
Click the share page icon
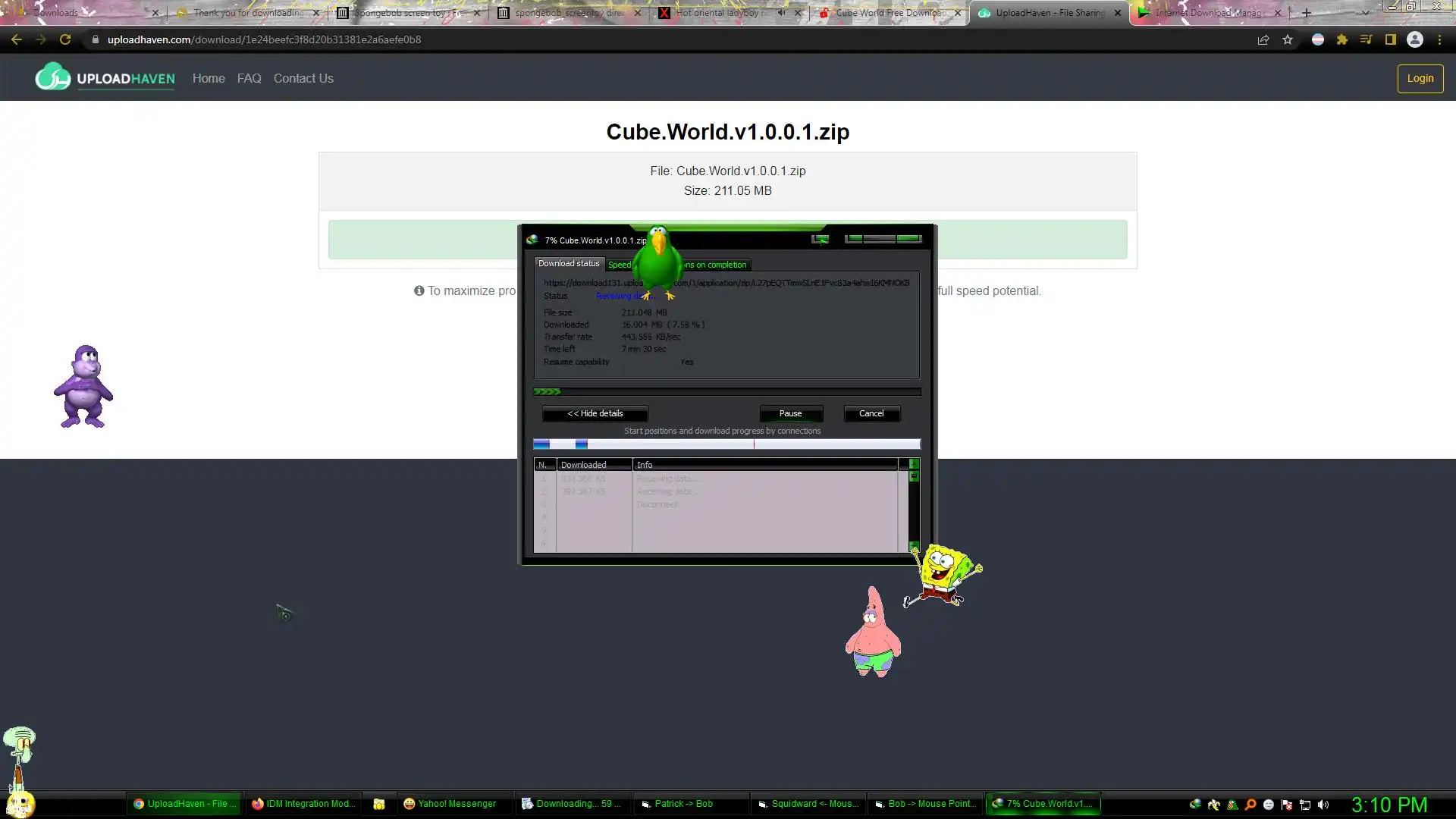[x=1263, y=39]
